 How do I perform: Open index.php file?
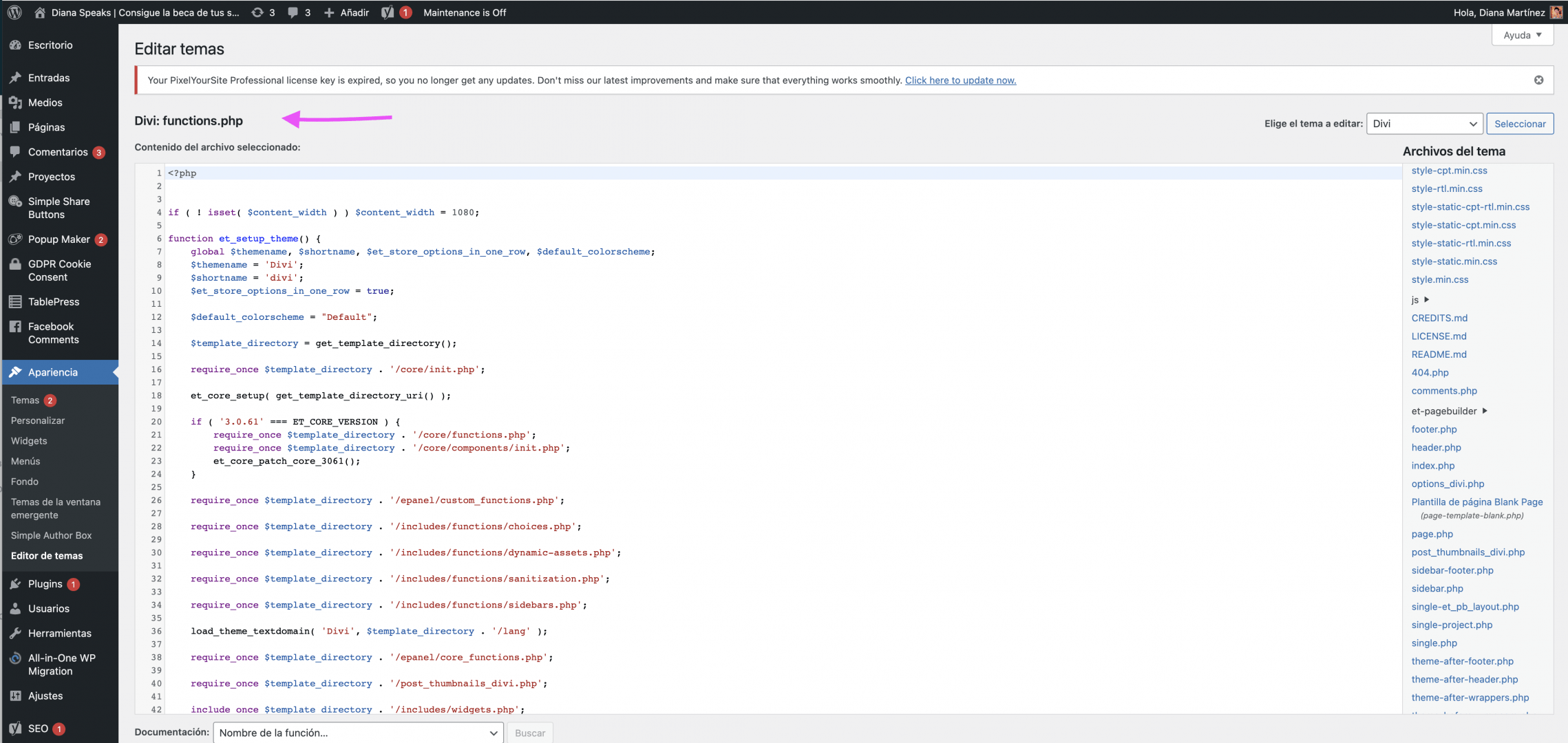click(x=1433, y=466)
